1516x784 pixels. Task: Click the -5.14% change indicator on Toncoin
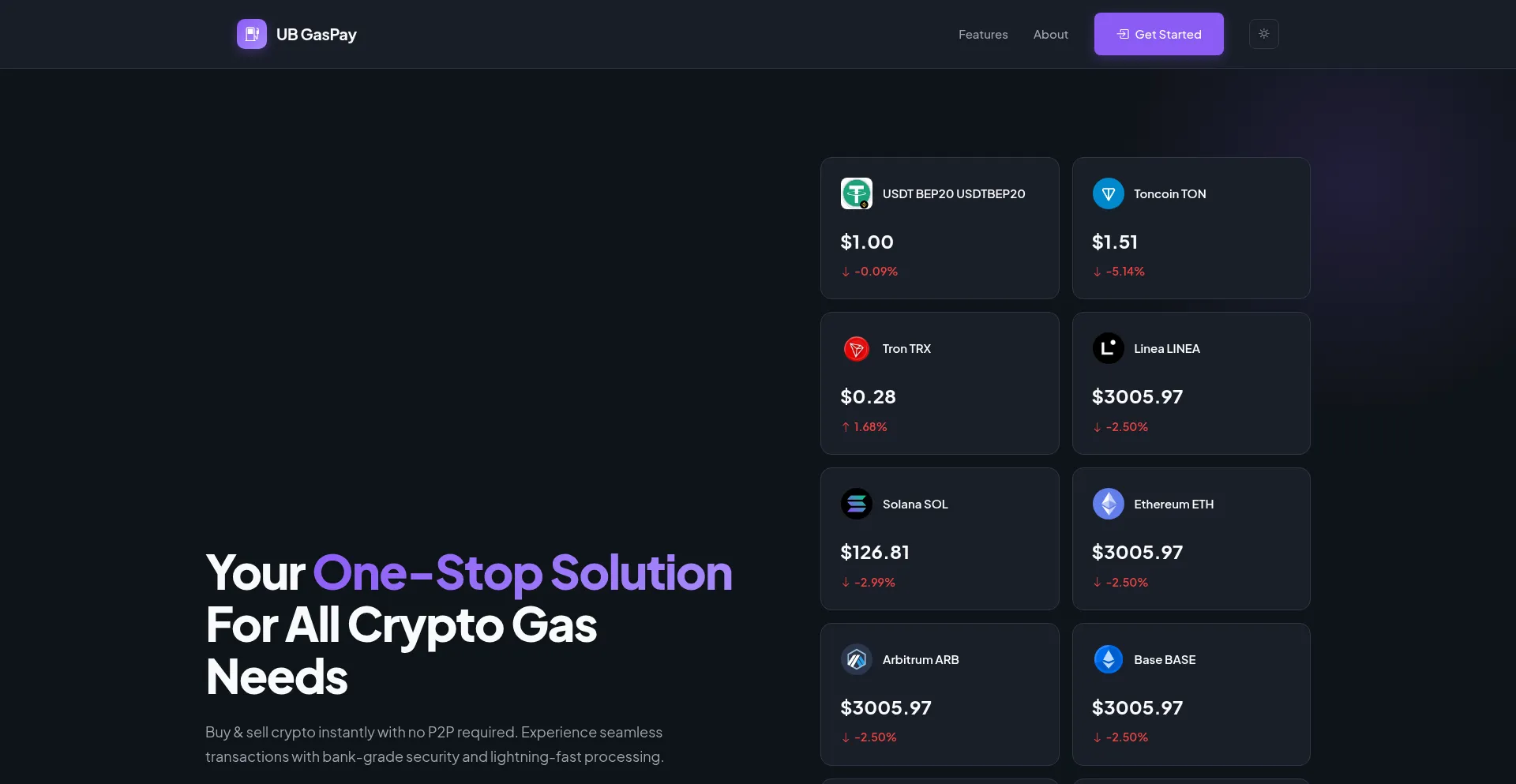click(x=1118, y=271)
